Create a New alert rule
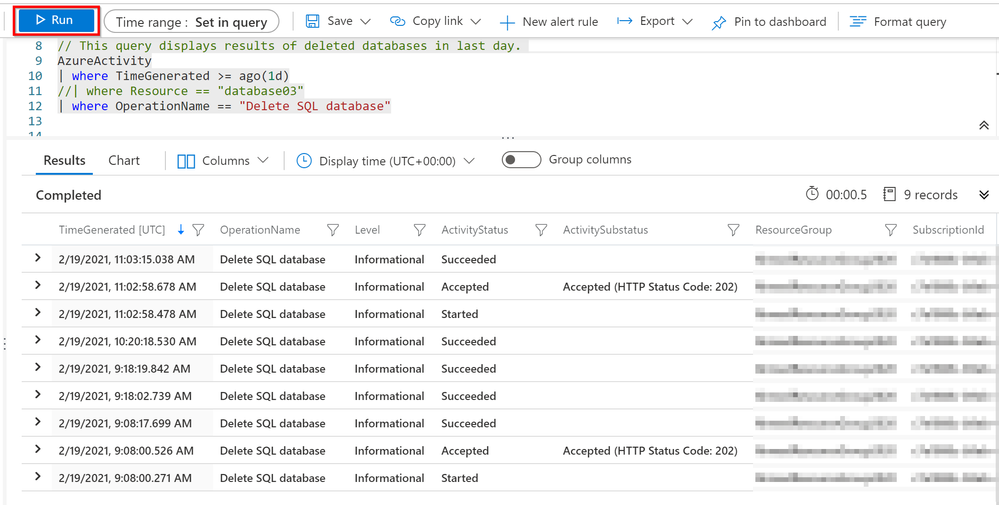This screenshot has height=505, width=999. [548, 22]
